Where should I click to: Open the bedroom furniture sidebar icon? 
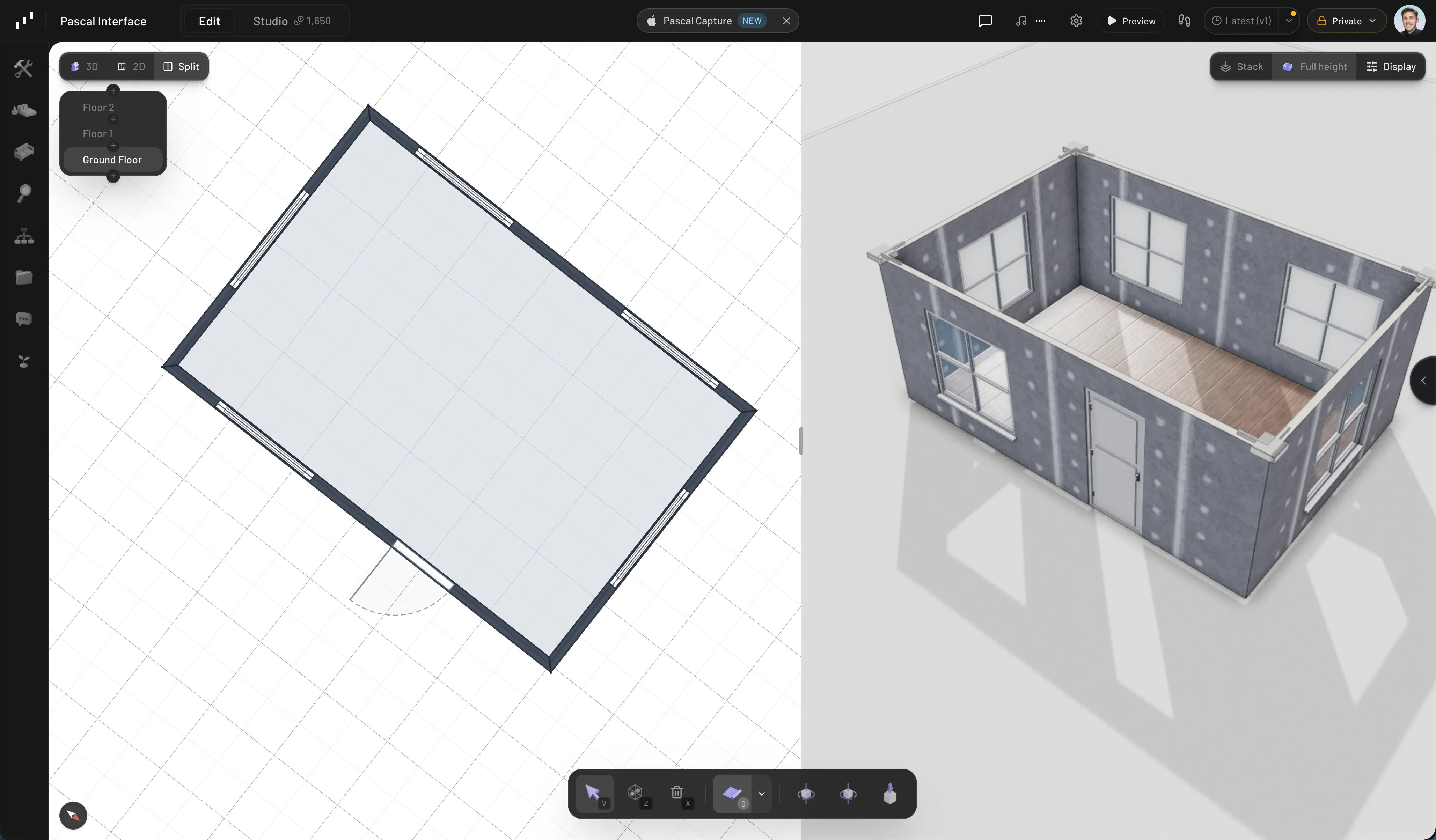click(23, 110)
